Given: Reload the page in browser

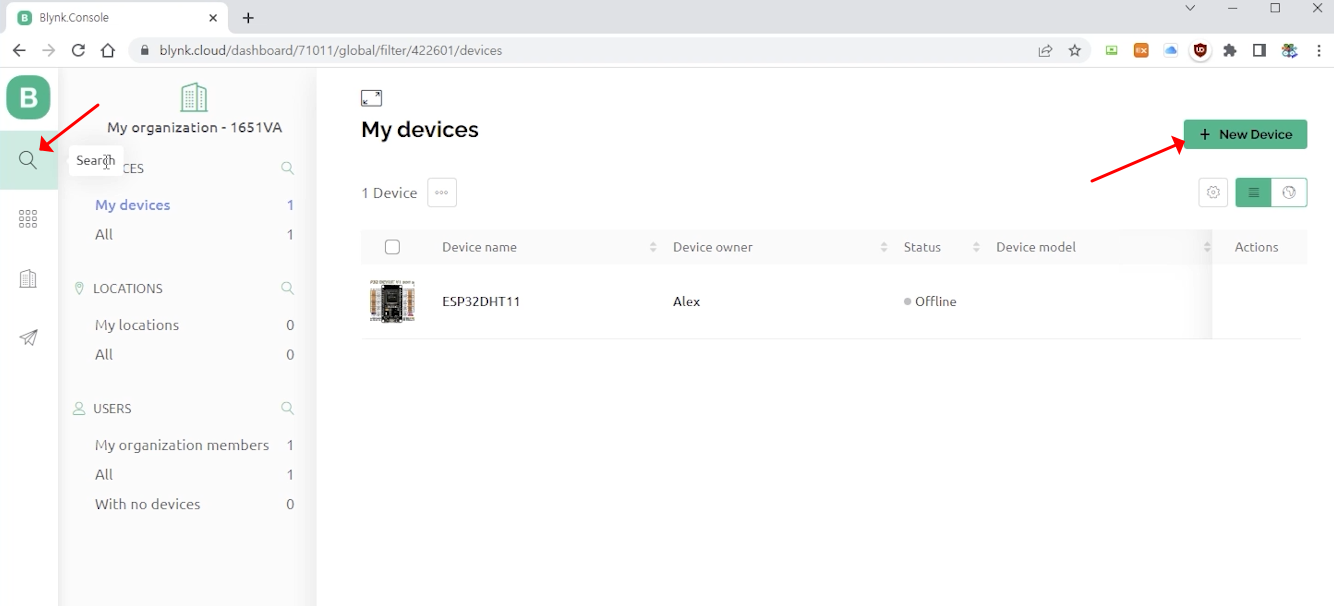Looking at the screenshot, I should click(78, 50).
